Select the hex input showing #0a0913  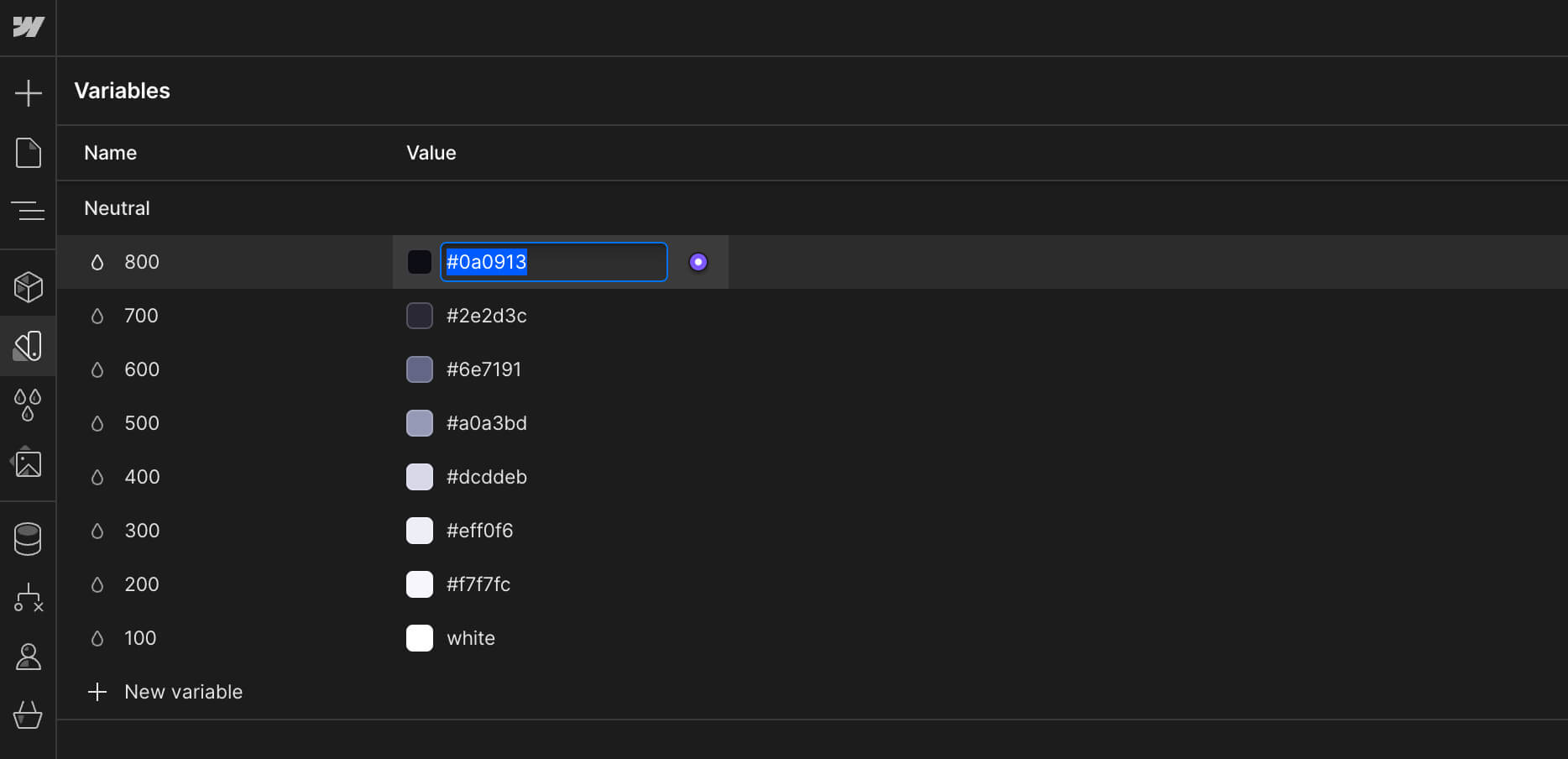[553, 262]
